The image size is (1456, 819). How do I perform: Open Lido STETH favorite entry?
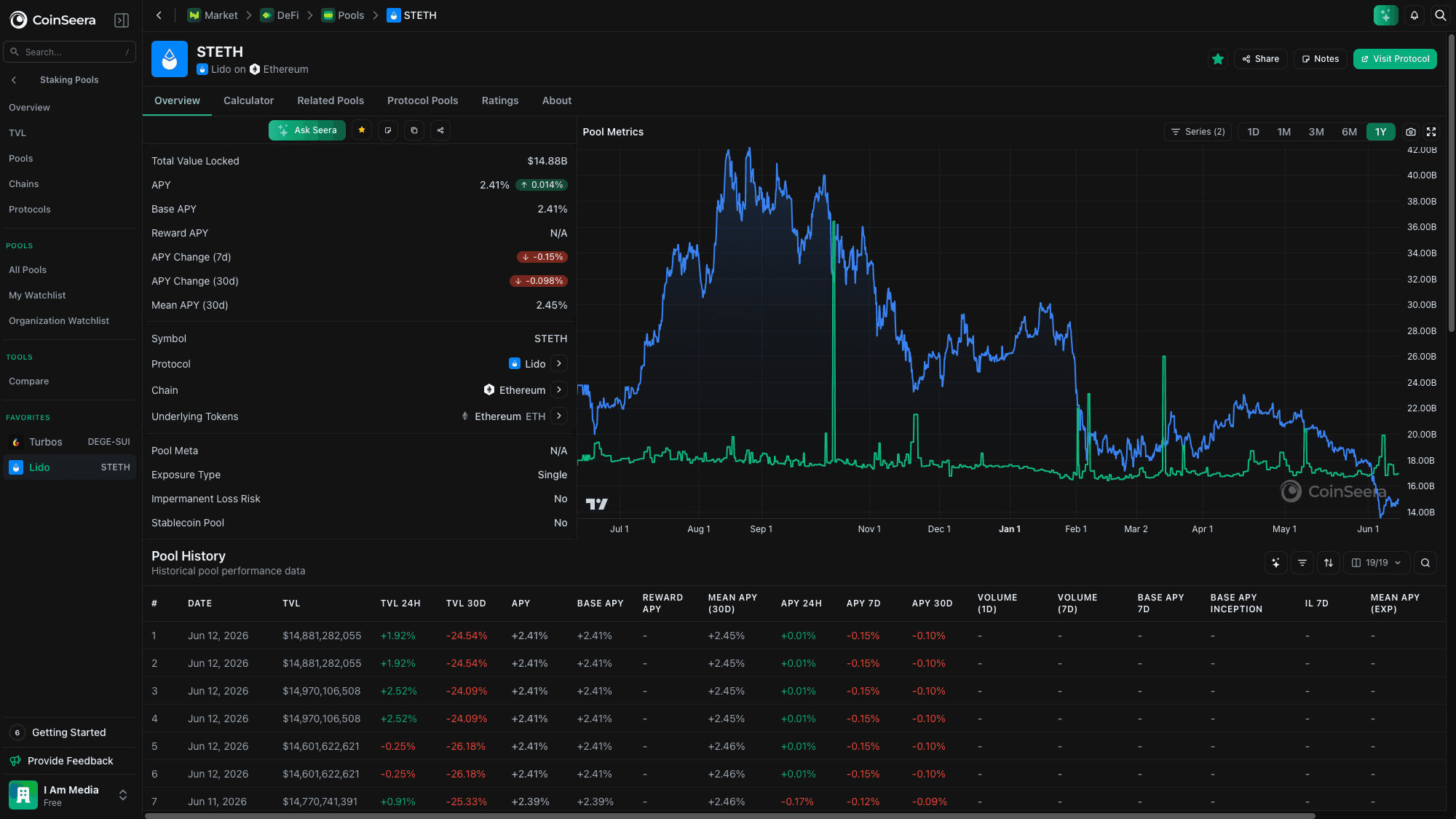click(x=70, y=467)
